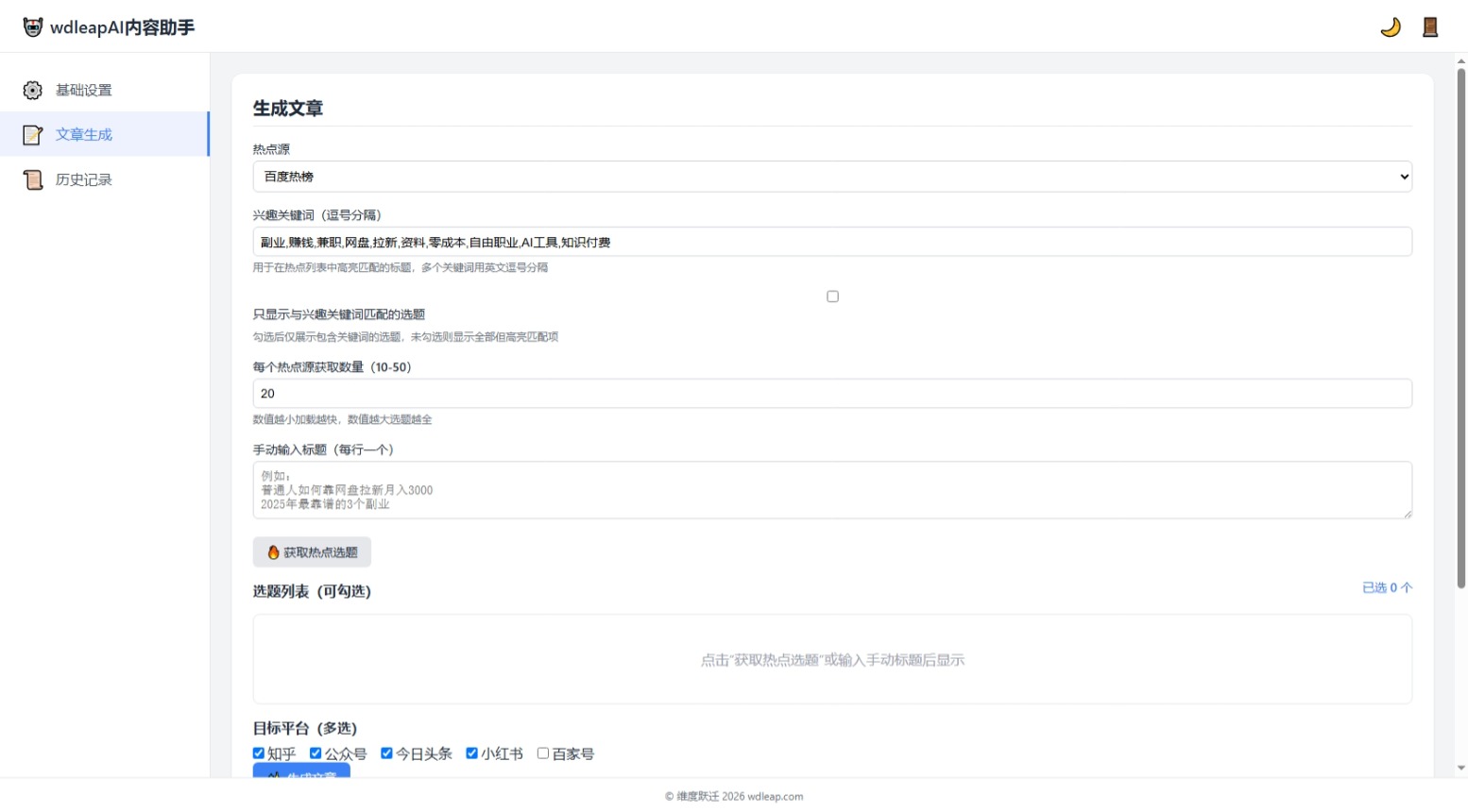Click the 每个热点源获取数量 number field
The image size is (1468, 812).
coord(832,394)
